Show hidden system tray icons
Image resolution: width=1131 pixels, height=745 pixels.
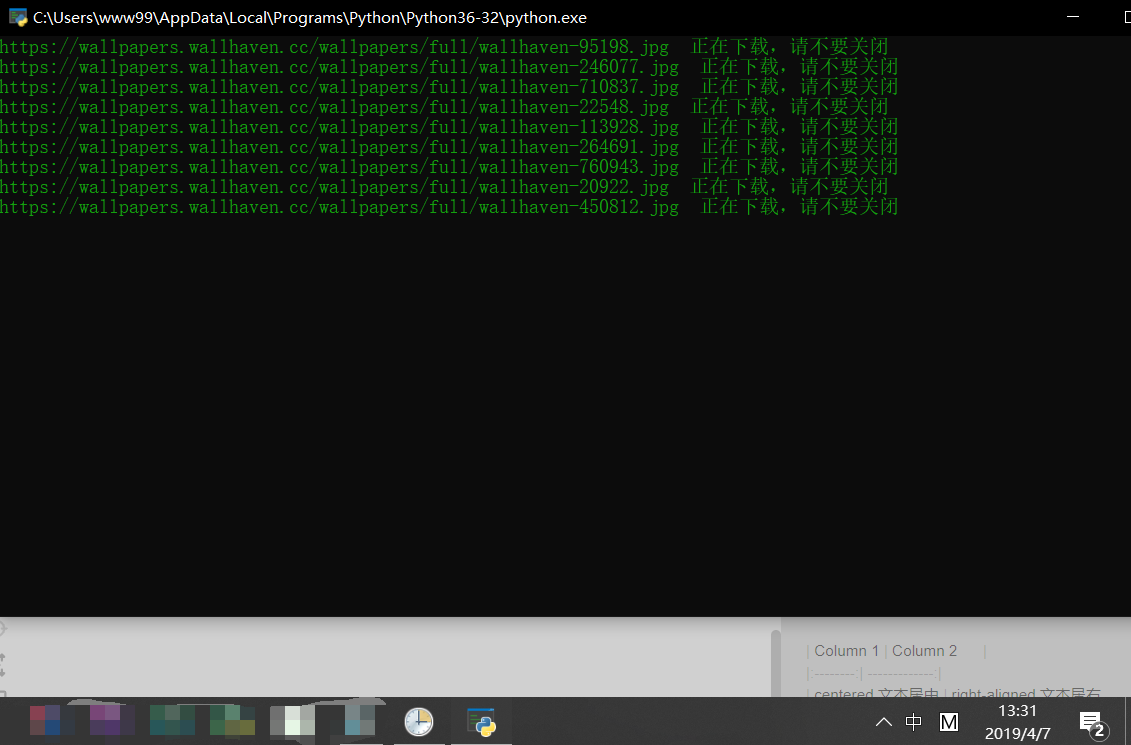click(x=884, y=722)
